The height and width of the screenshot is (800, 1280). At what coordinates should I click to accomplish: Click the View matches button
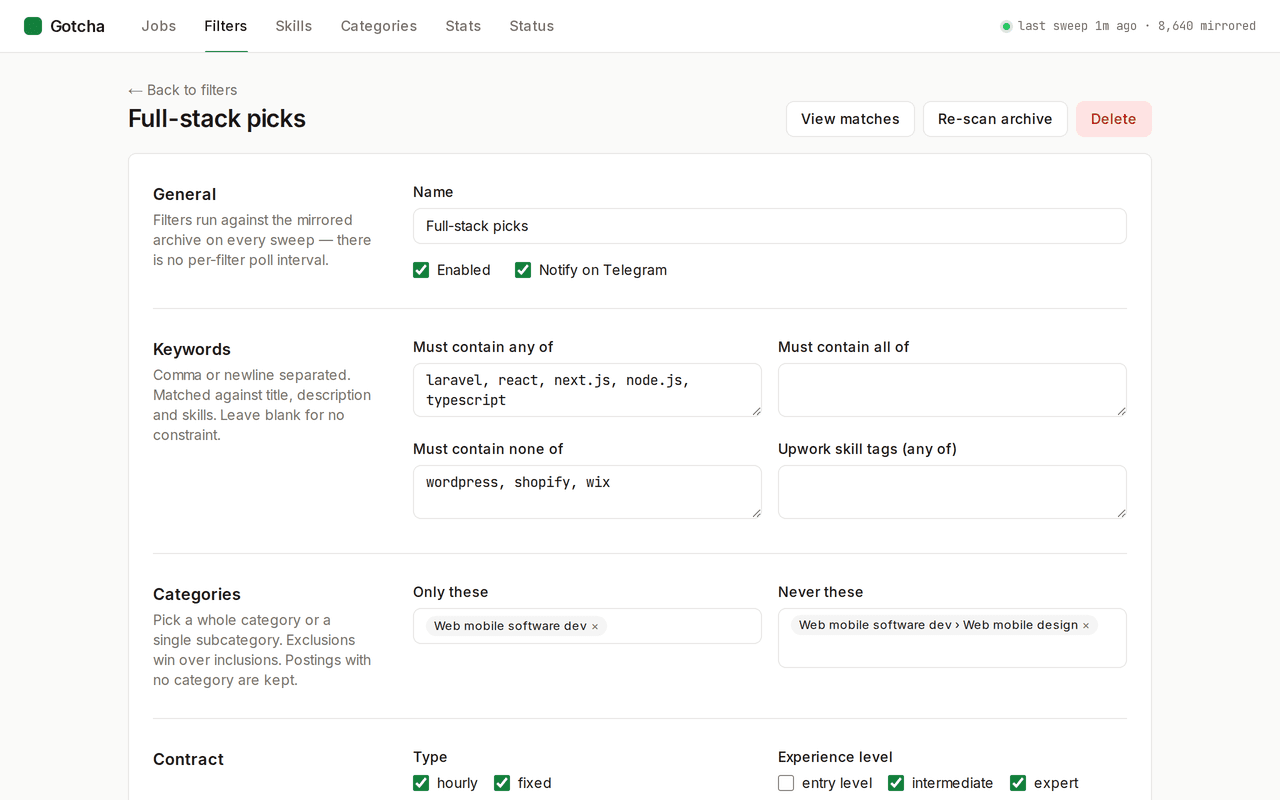point(850,119)
